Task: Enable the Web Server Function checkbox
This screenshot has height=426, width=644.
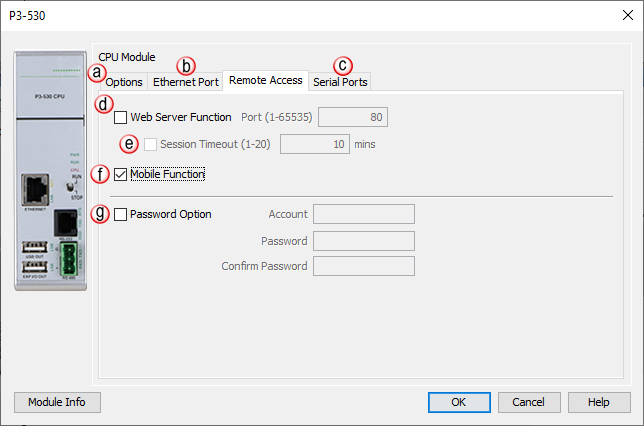Action: pos(121,118)
